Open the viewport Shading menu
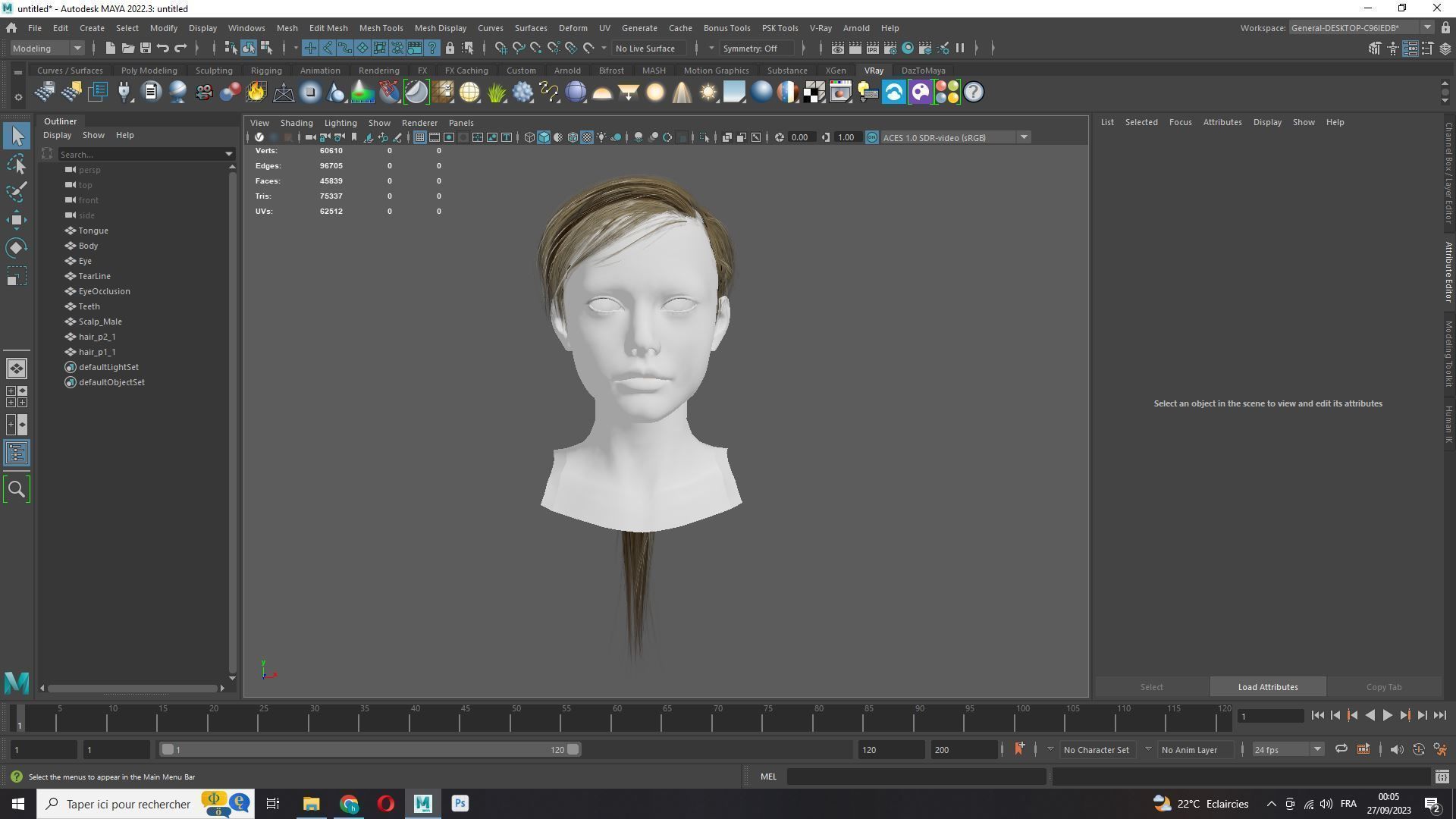This screenshot has width=1456, height=819. point(296,123)
